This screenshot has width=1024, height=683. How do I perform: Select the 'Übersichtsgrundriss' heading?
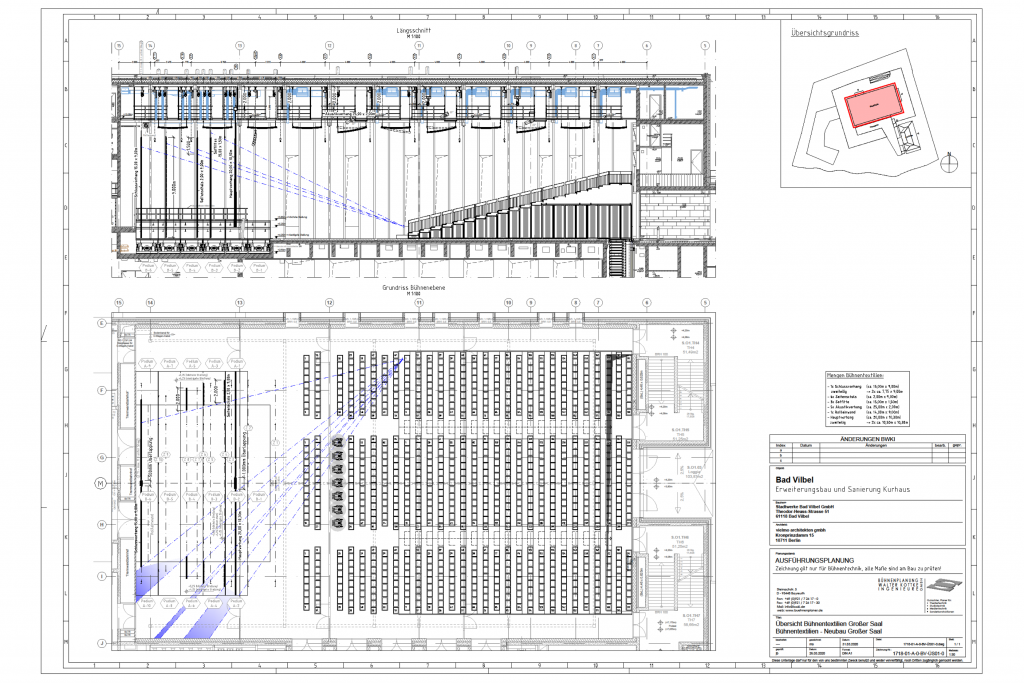[x=826, y=33]
